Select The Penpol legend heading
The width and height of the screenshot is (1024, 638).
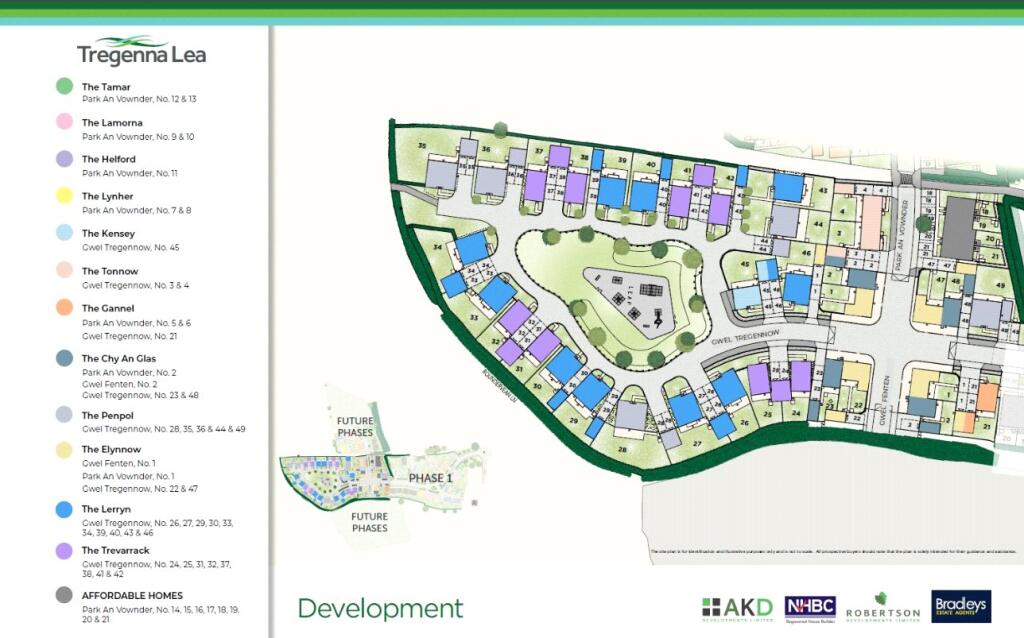pos(107,415)
